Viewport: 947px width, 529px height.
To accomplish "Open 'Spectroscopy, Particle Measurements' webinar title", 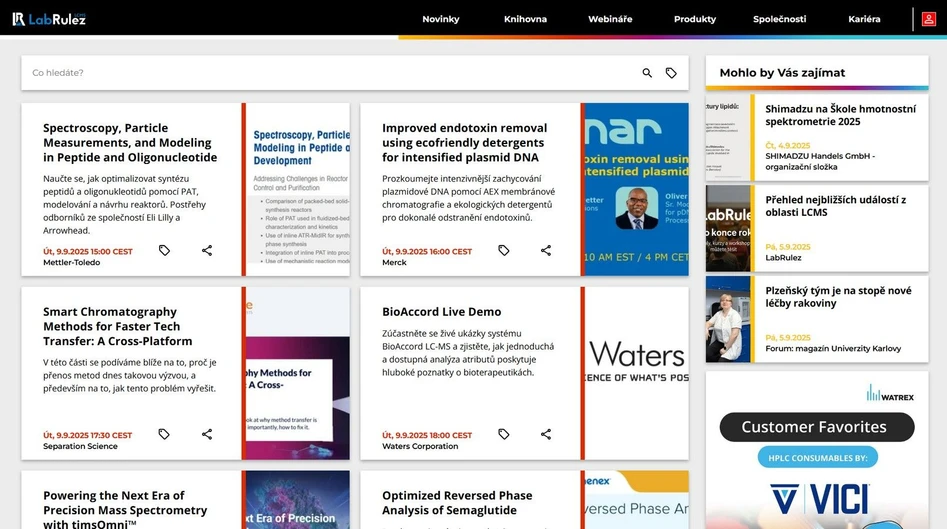I will tap(130, 143).
